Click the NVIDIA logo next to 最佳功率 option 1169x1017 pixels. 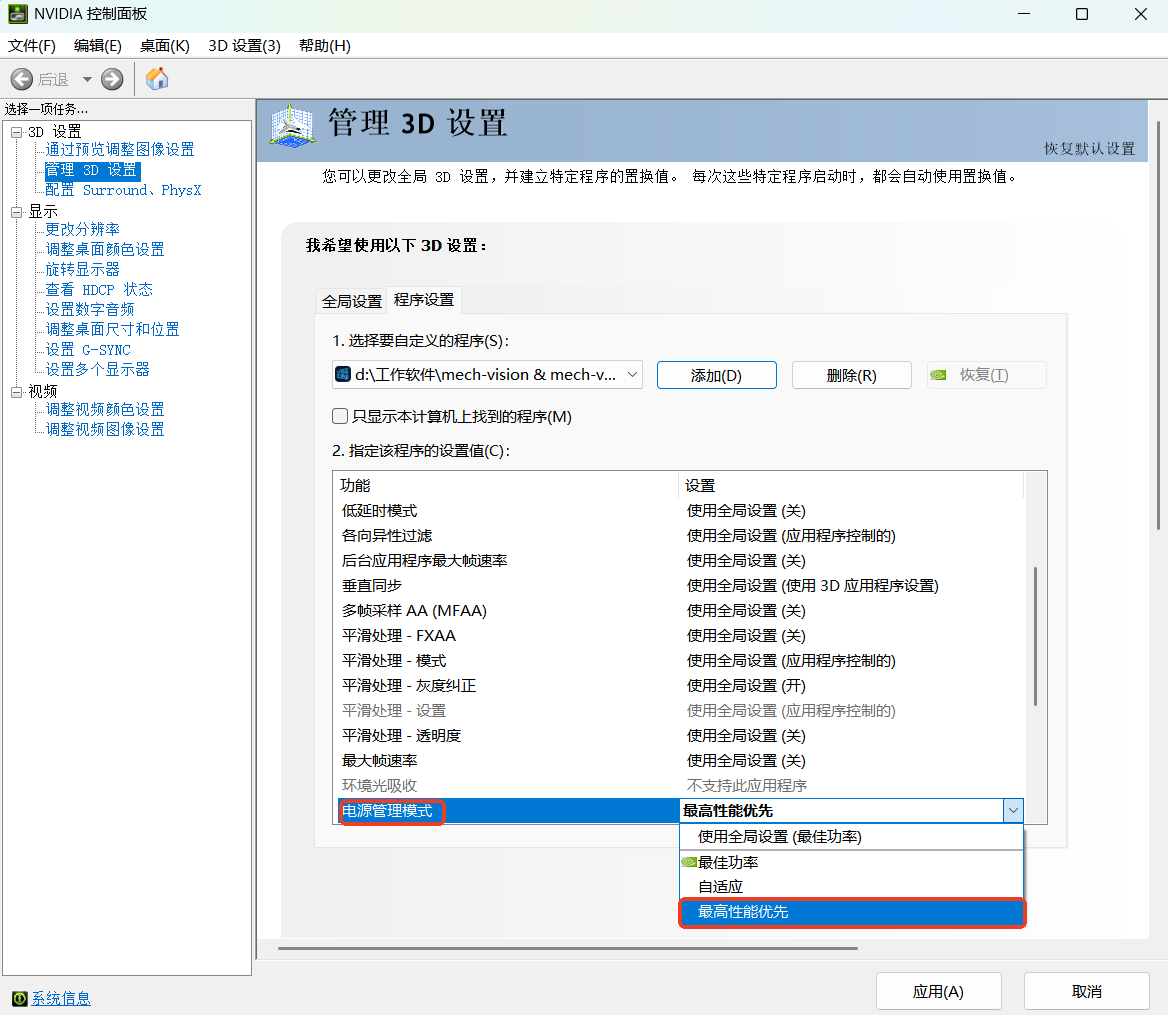tap(688, 862)
